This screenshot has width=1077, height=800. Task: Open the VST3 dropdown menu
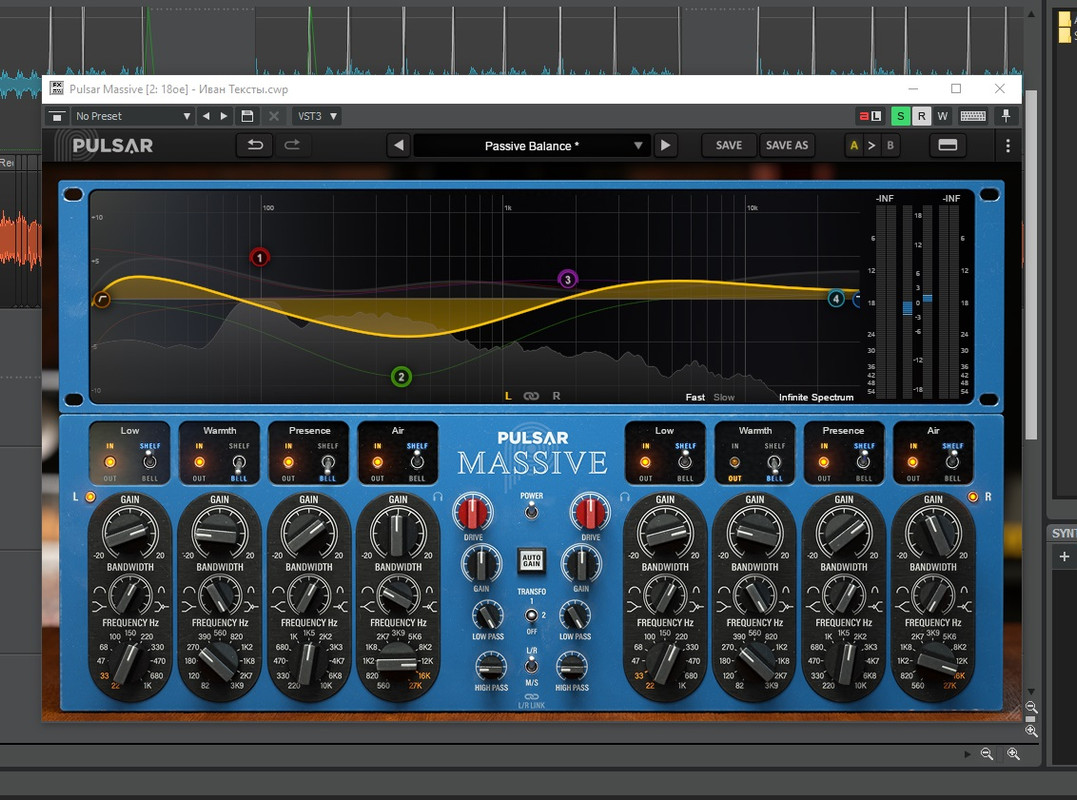pyautogui.click(x=317, y=116)
